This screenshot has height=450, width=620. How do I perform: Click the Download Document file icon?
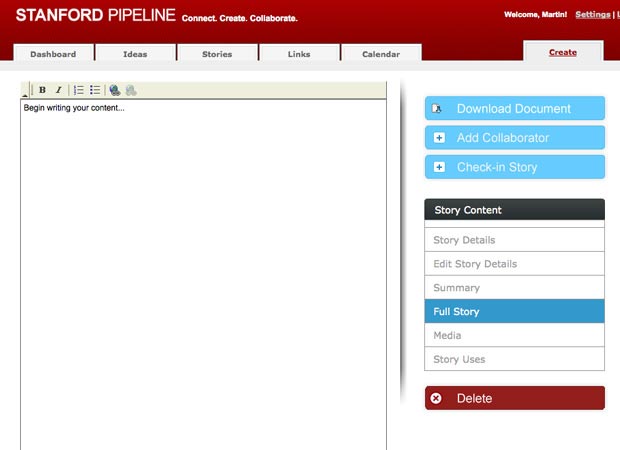coord(437,108)
